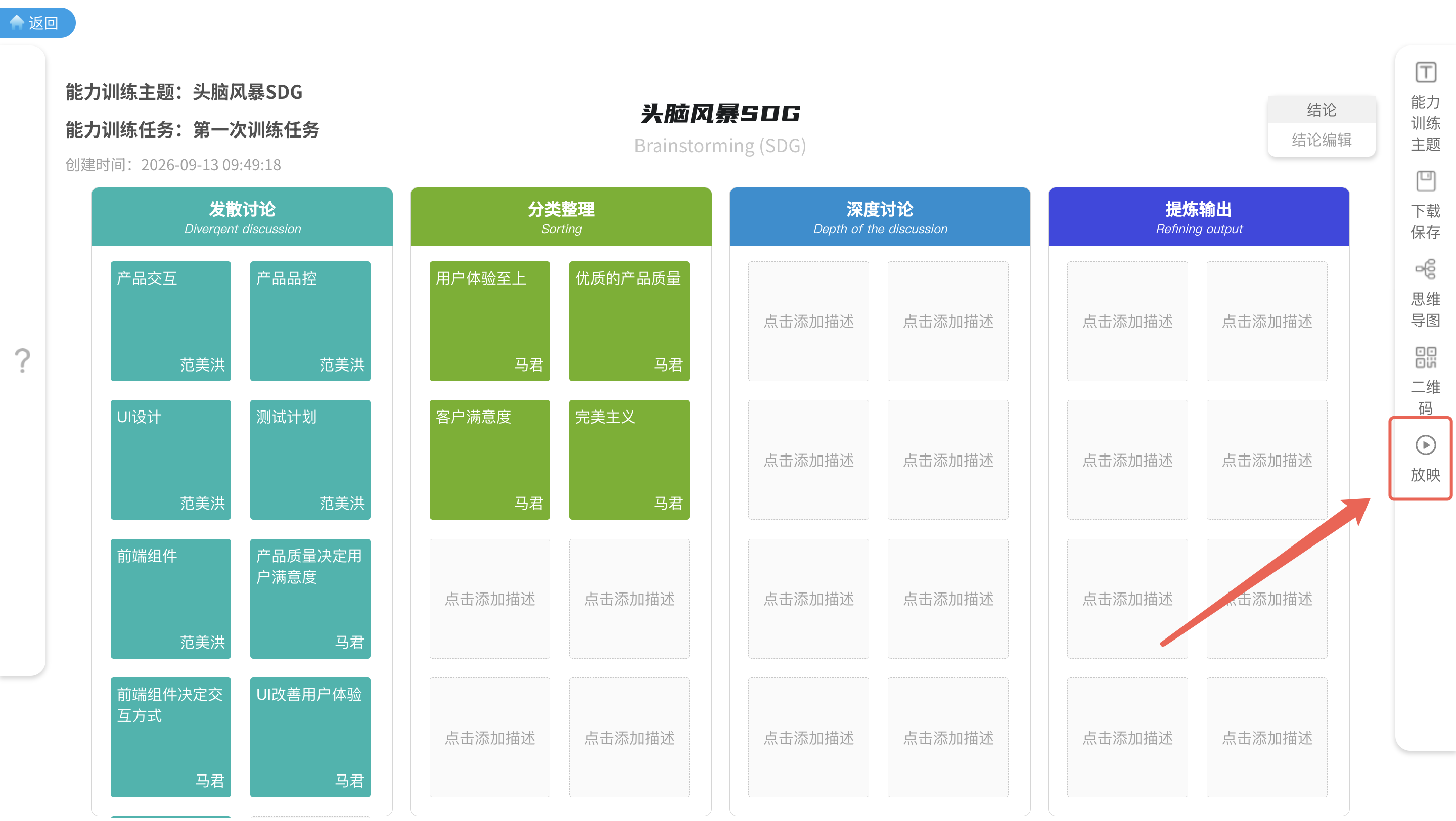Open the question mark help icon
This screenshot has width=1456, height=821.
click(x=23, y=360)
